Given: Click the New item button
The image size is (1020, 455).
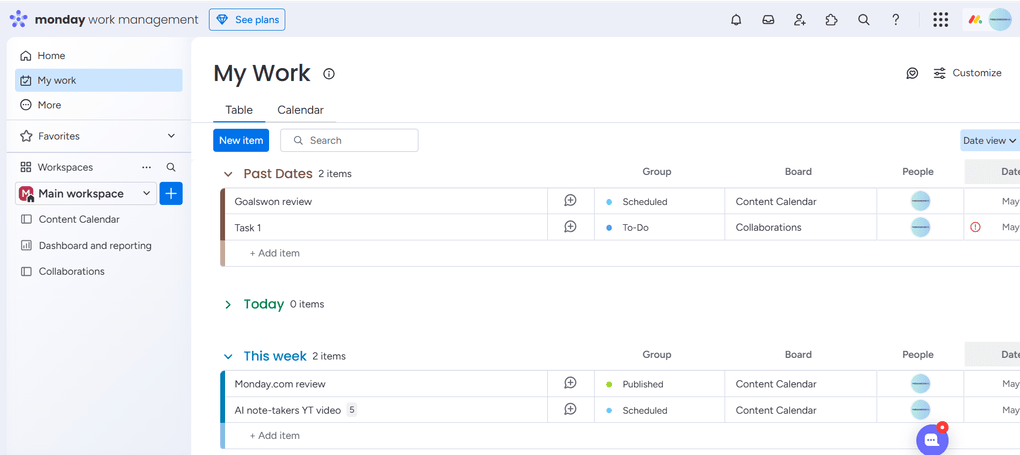Looking at the screenshot, I should coord(241,140).
